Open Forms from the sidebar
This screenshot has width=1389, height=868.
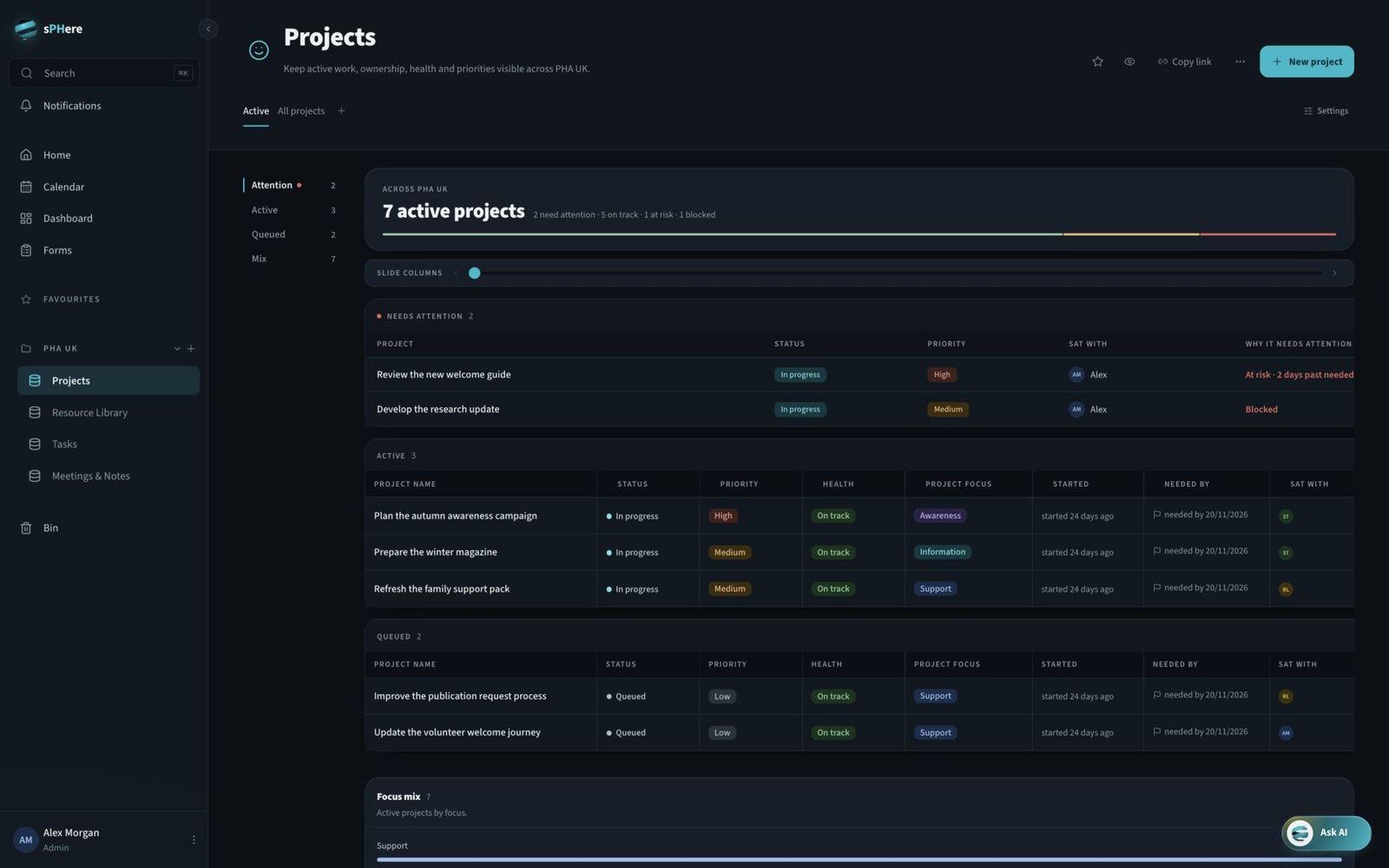coord(104,250)
